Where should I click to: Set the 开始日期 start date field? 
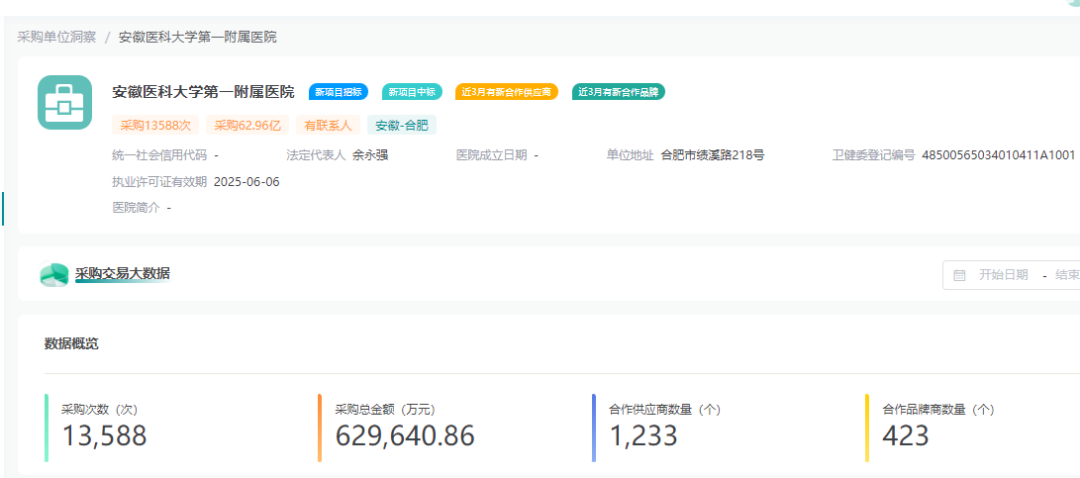[1004, 276]
